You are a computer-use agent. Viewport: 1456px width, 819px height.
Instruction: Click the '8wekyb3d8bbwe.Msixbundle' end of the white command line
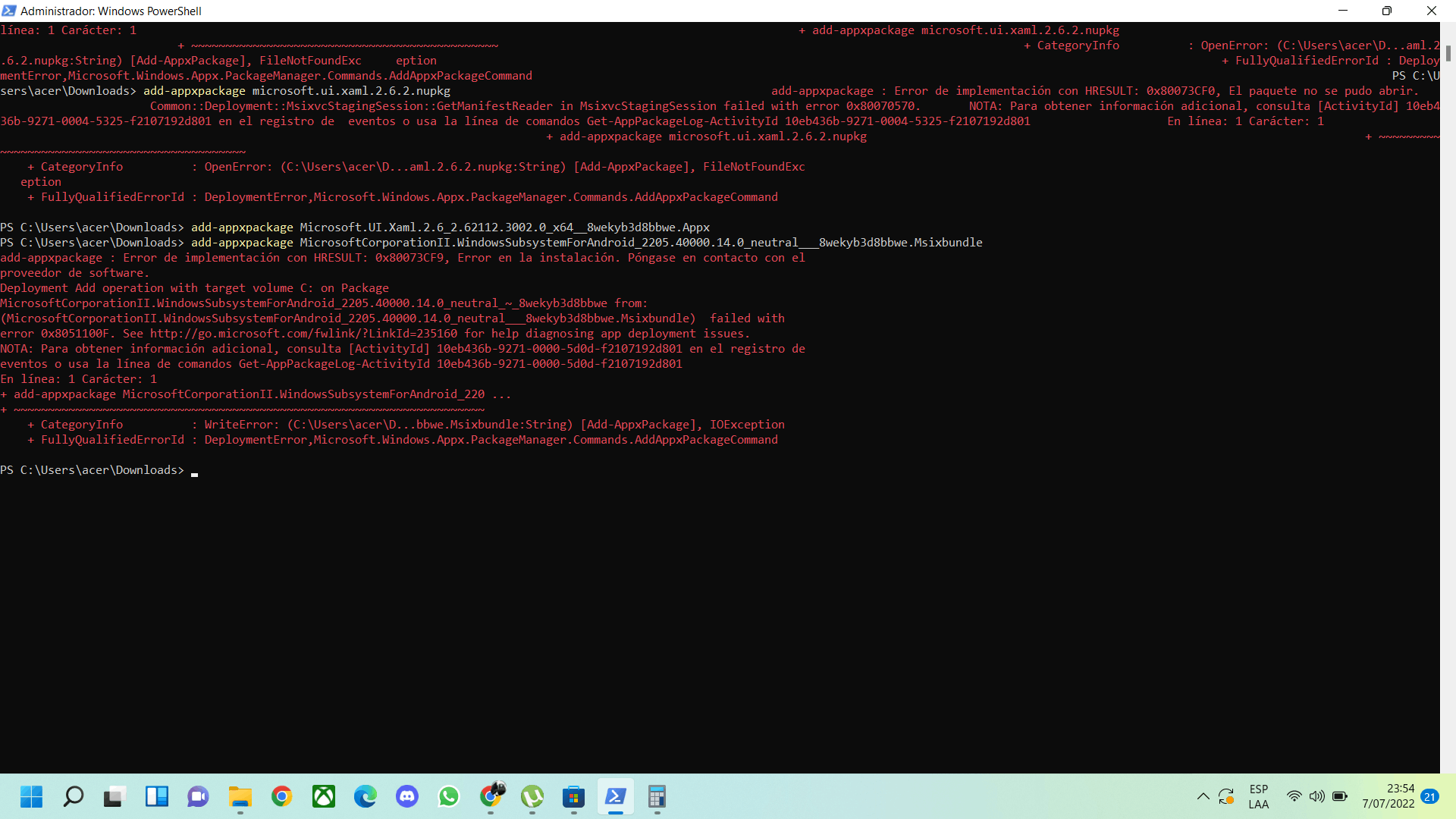pyautogui.click(x=901, y=243)
